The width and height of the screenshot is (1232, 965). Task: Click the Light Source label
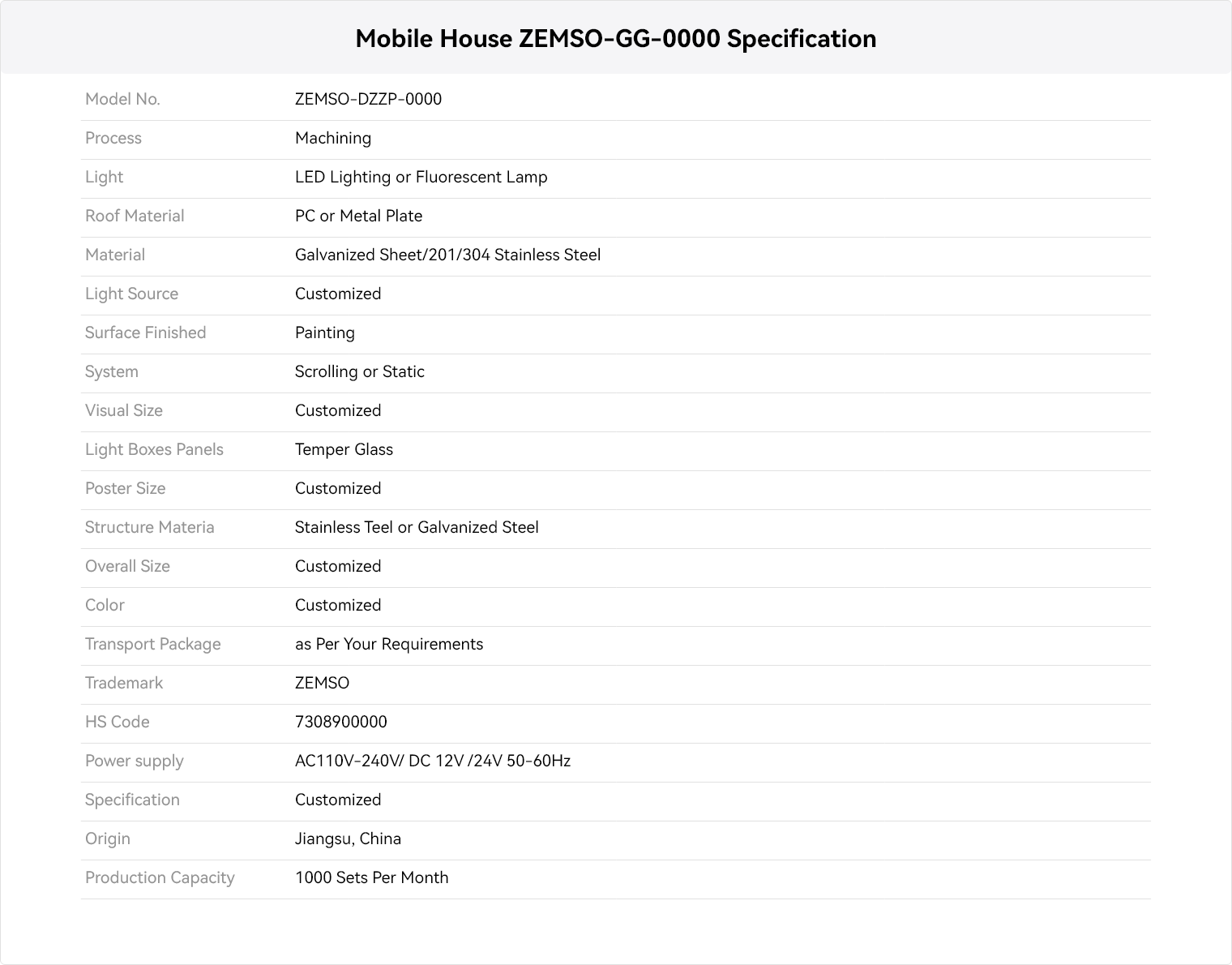(x=131, y=294)
